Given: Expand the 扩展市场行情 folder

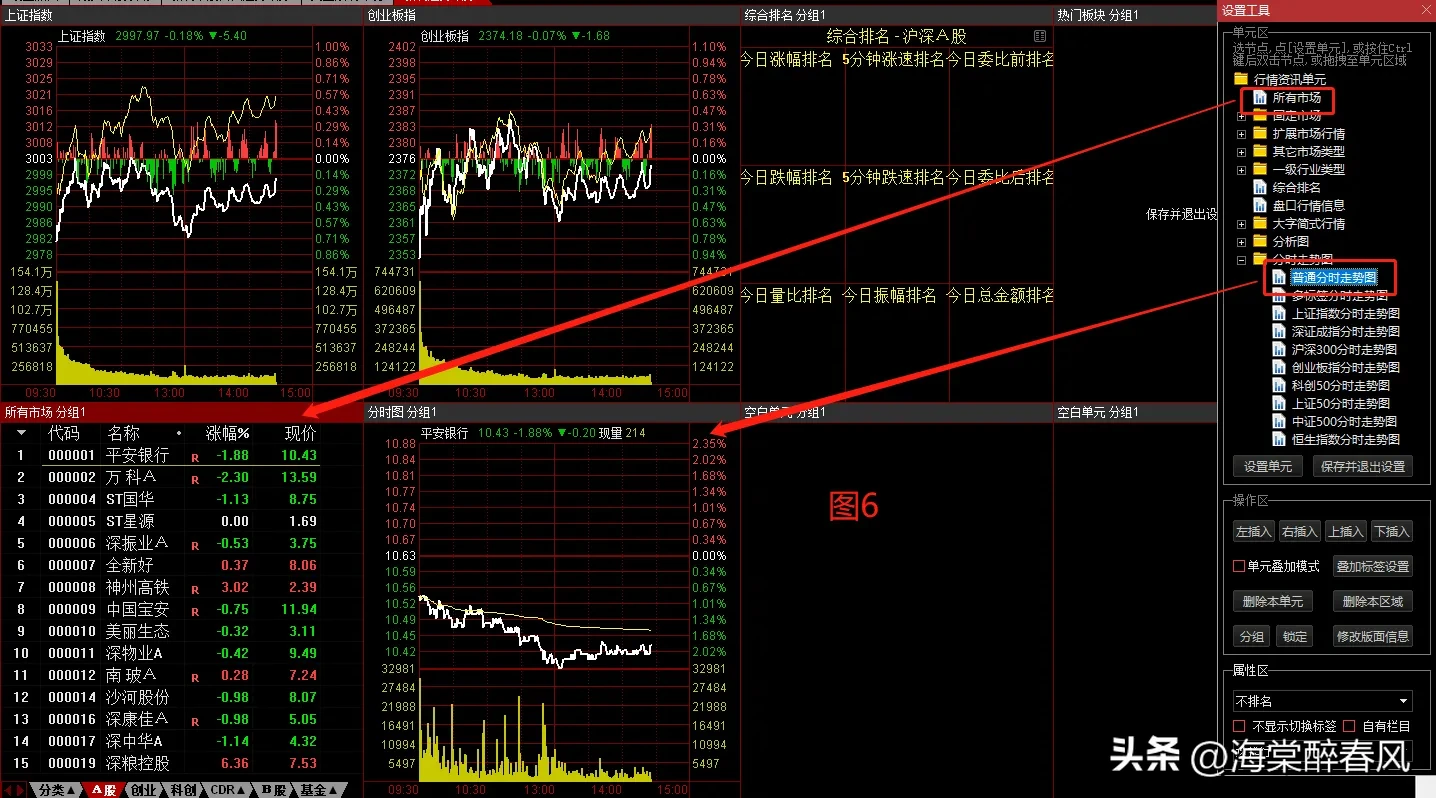Looking at the screenshot, I should (1242, 134).
